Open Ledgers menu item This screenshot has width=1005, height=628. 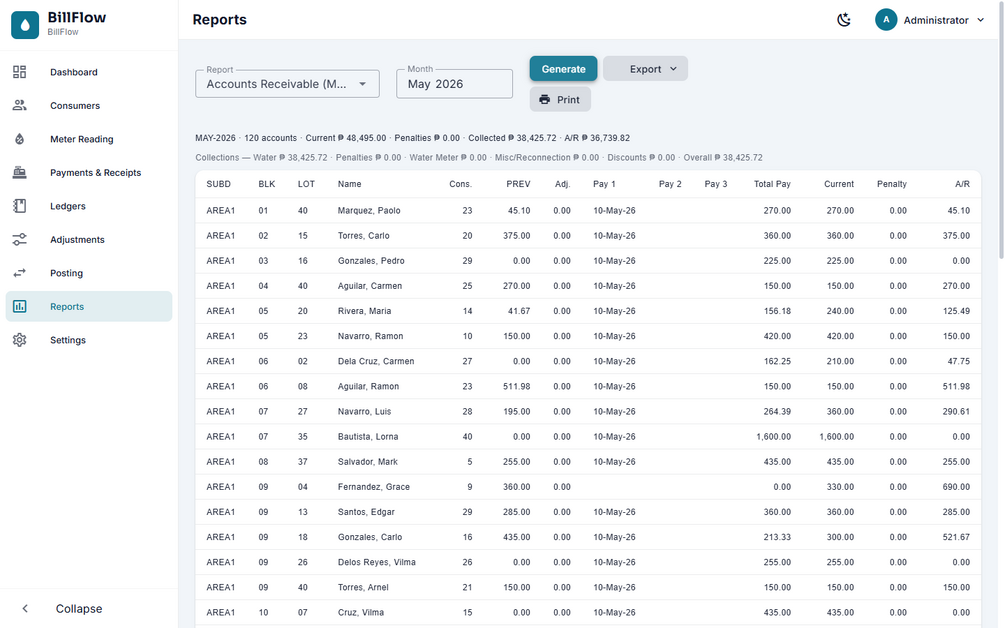pyautogui.click(x=89, y=206)
